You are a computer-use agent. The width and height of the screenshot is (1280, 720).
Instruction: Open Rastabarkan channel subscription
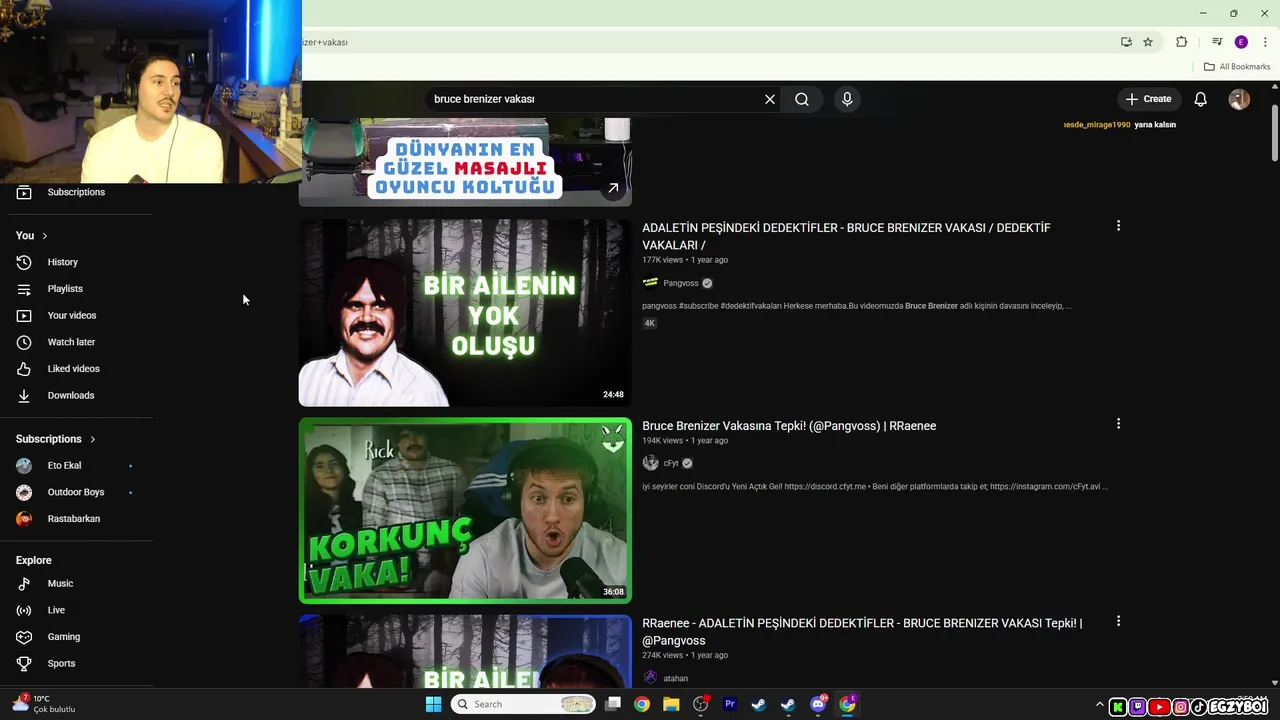77,519
